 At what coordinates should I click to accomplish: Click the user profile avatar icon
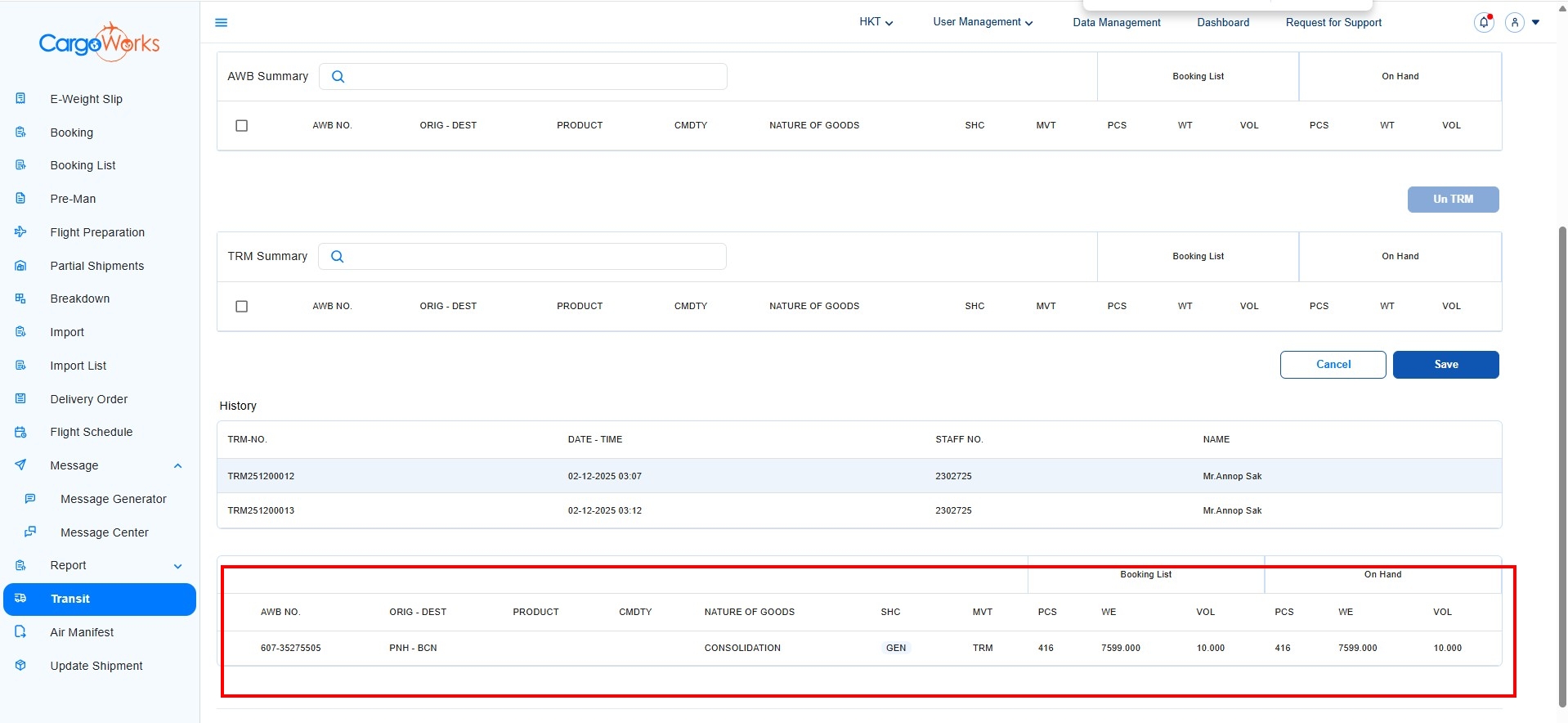(x=1514, y=23)
